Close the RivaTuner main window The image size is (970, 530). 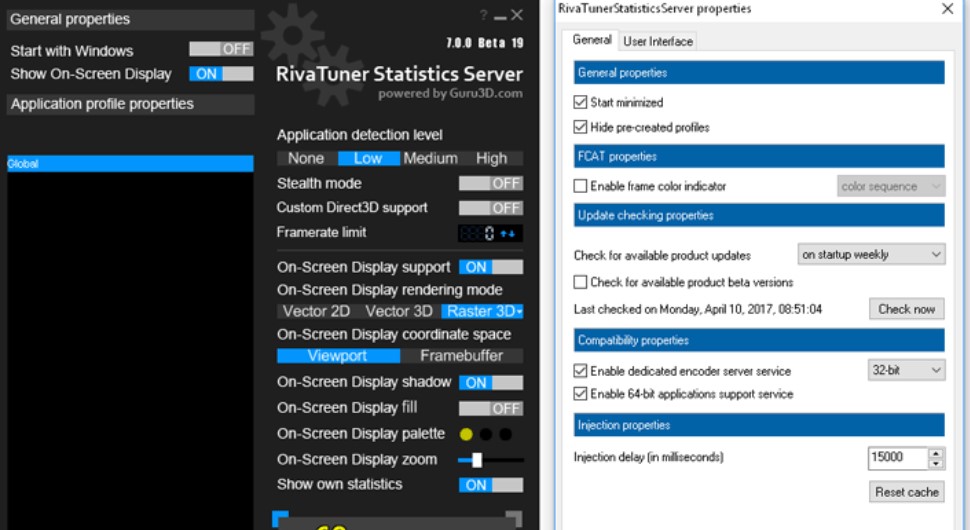pos(516,15)
